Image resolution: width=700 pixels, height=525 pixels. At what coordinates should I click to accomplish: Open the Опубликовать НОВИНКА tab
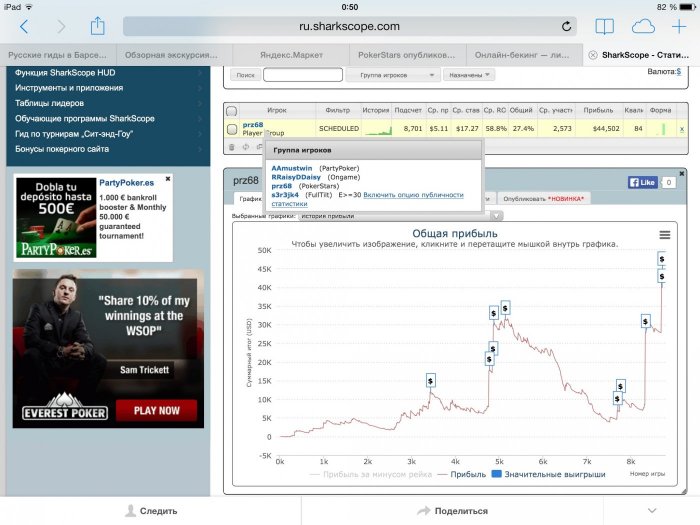[544, 199]
